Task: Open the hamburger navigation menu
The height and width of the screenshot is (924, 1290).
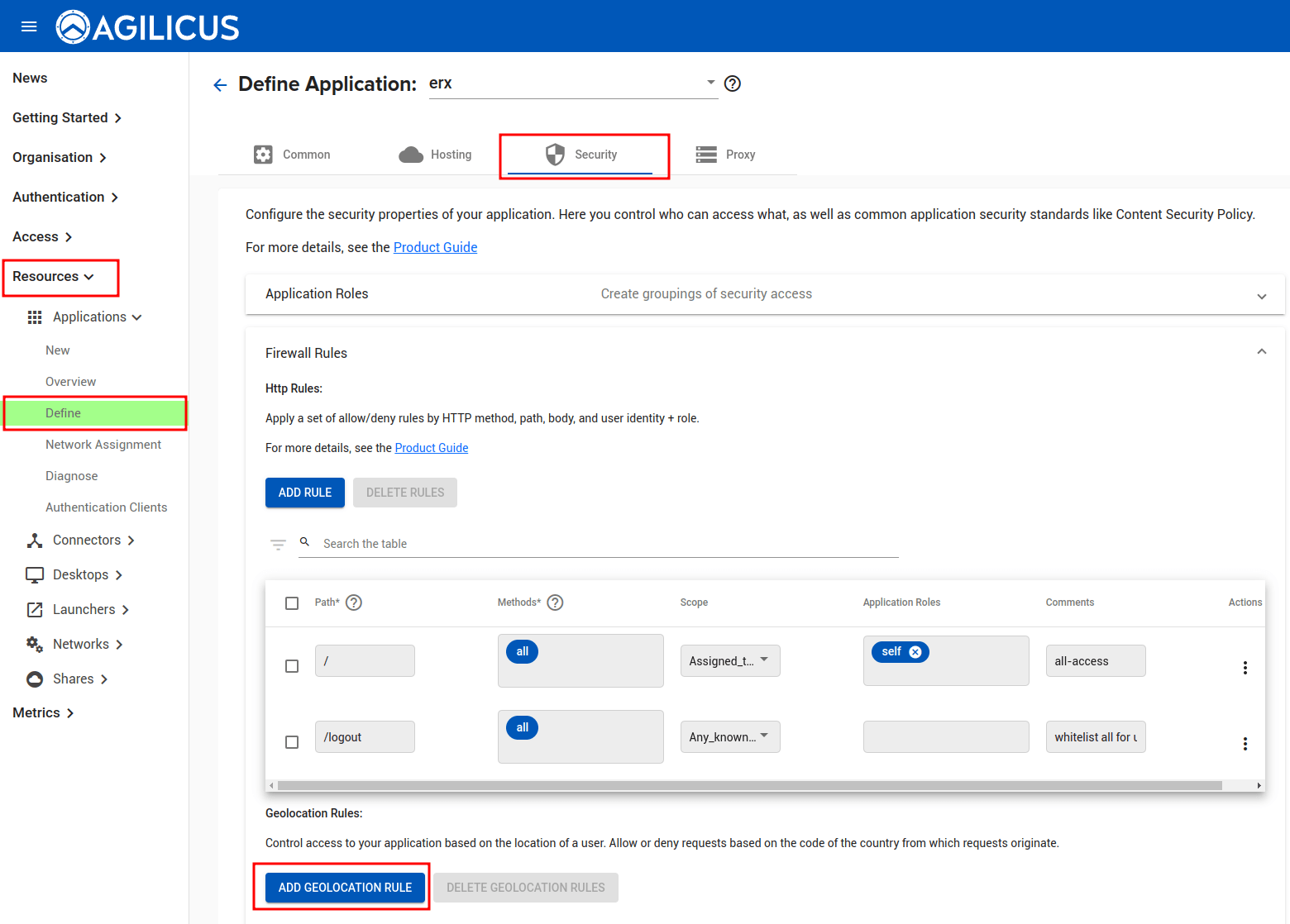Action: [x=29, y=26]
